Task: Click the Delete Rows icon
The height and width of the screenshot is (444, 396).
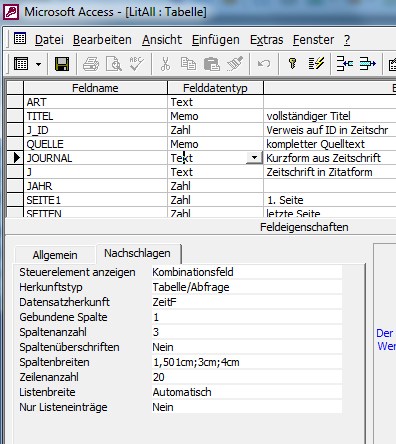Action: [367, 63]
